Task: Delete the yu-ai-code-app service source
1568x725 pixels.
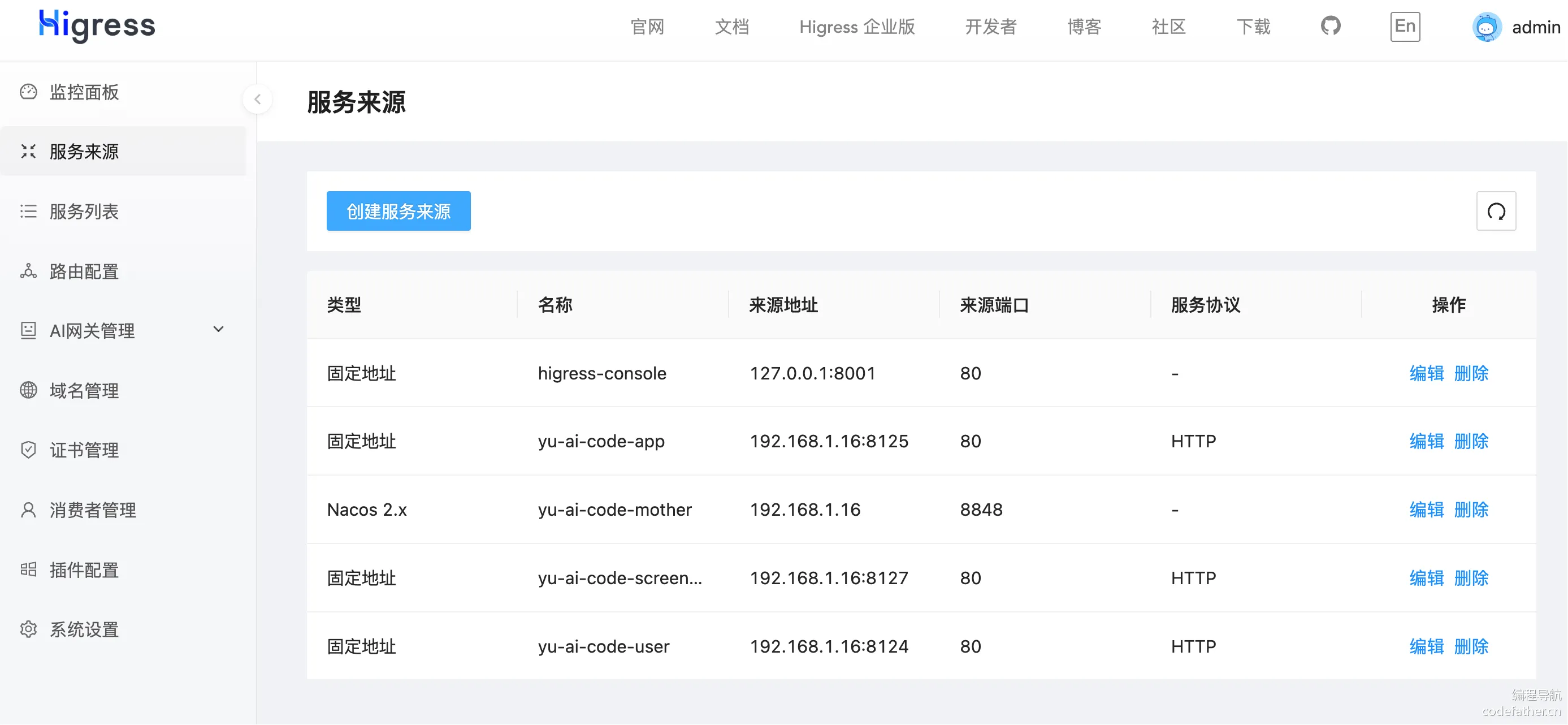Action: [1471, 442]
